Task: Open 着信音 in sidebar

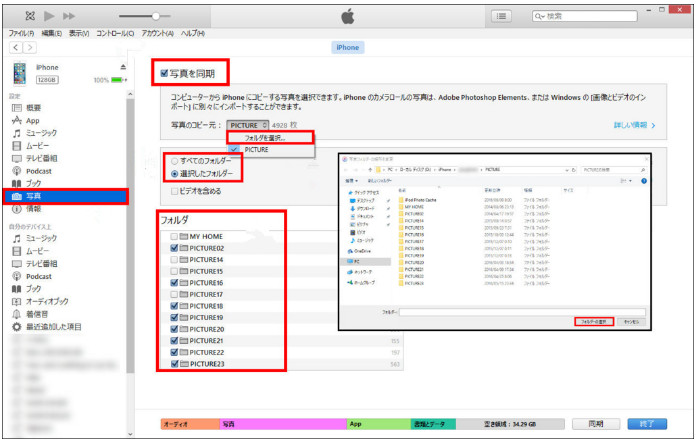Action: click(37, 314)
